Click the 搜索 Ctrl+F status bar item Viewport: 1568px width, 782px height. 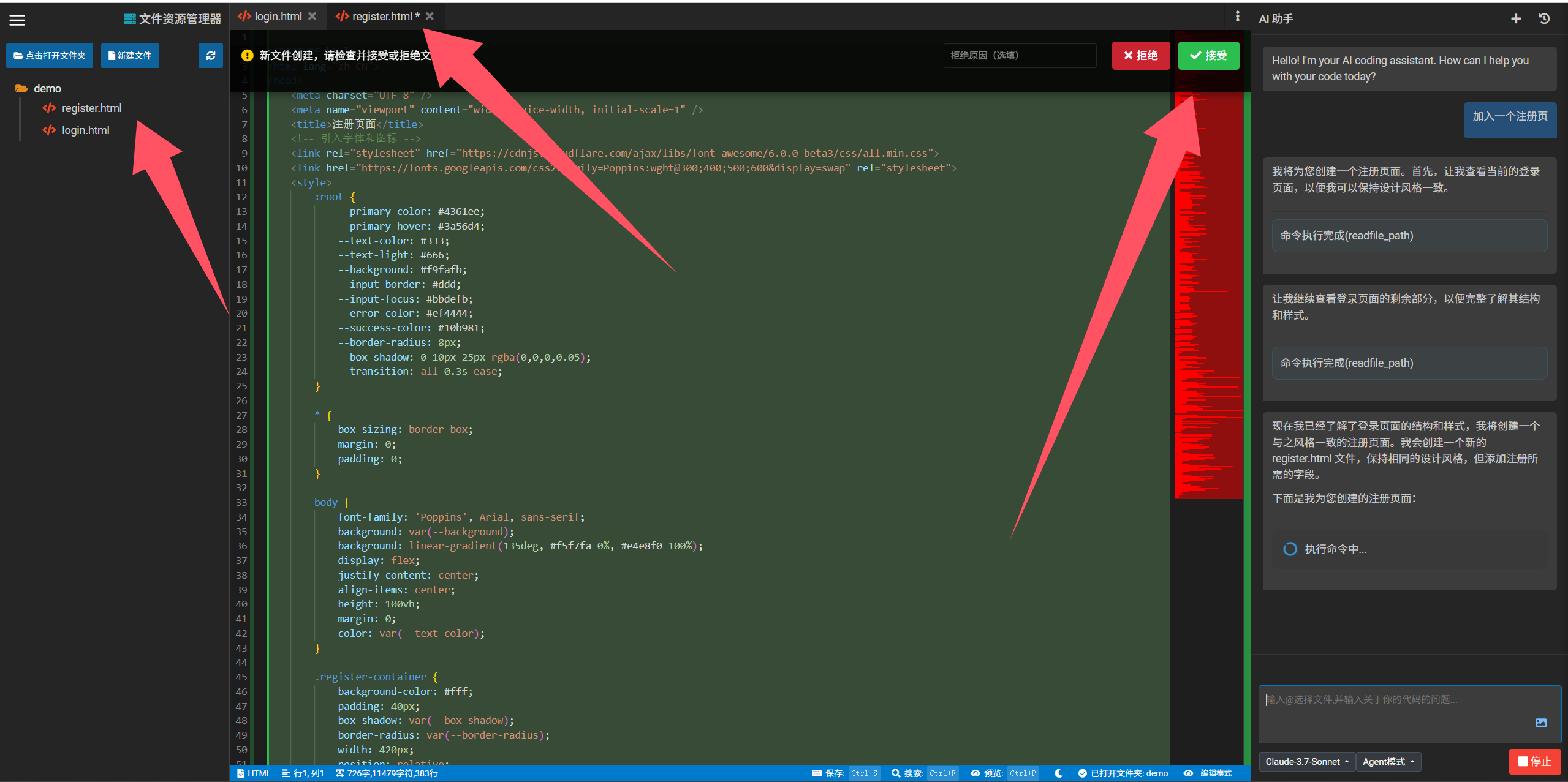pos(924,773)
